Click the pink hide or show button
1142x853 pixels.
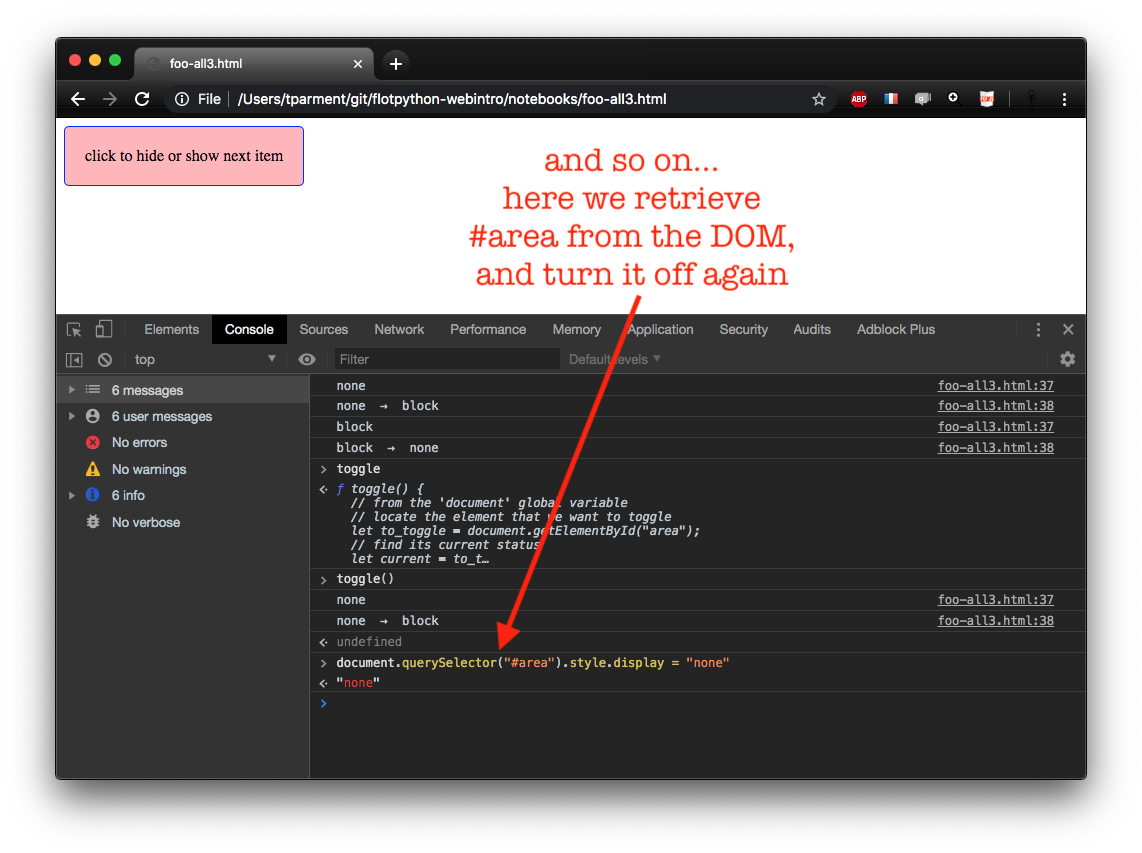click(x=184, y=156)
